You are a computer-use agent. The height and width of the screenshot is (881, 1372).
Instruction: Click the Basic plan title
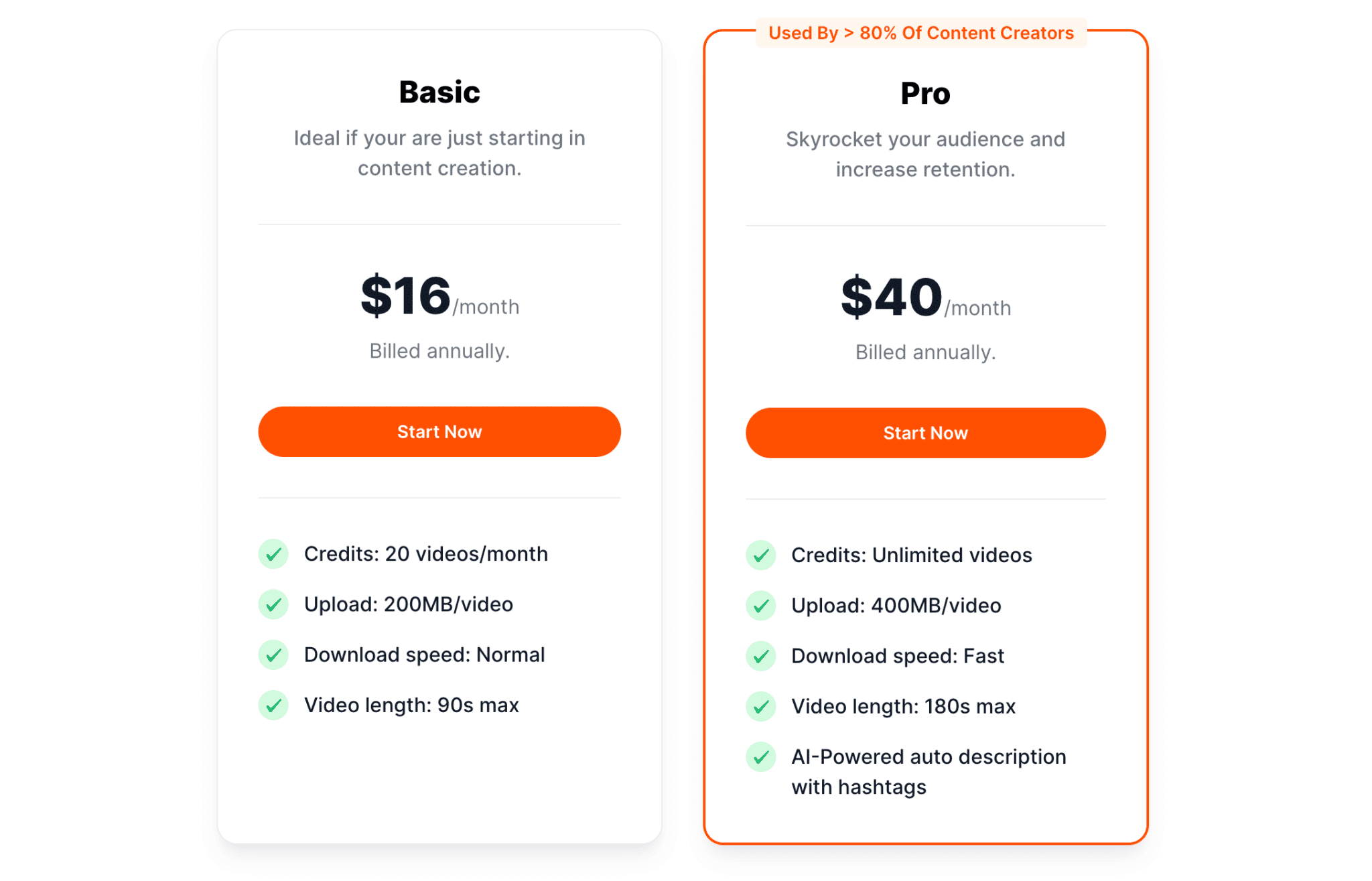[x=439, y=92]
